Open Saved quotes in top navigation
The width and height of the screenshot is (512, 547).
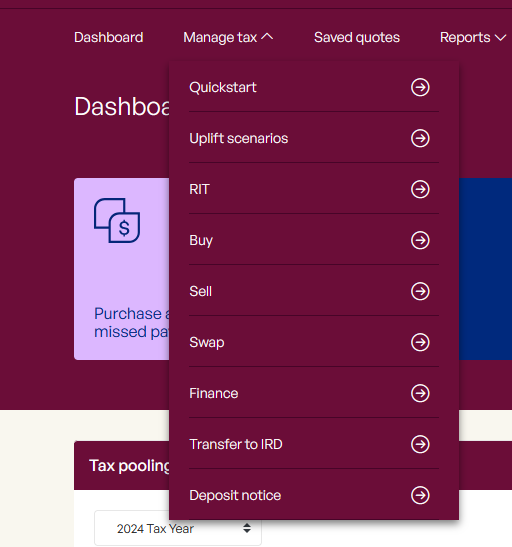click(357, 37)
